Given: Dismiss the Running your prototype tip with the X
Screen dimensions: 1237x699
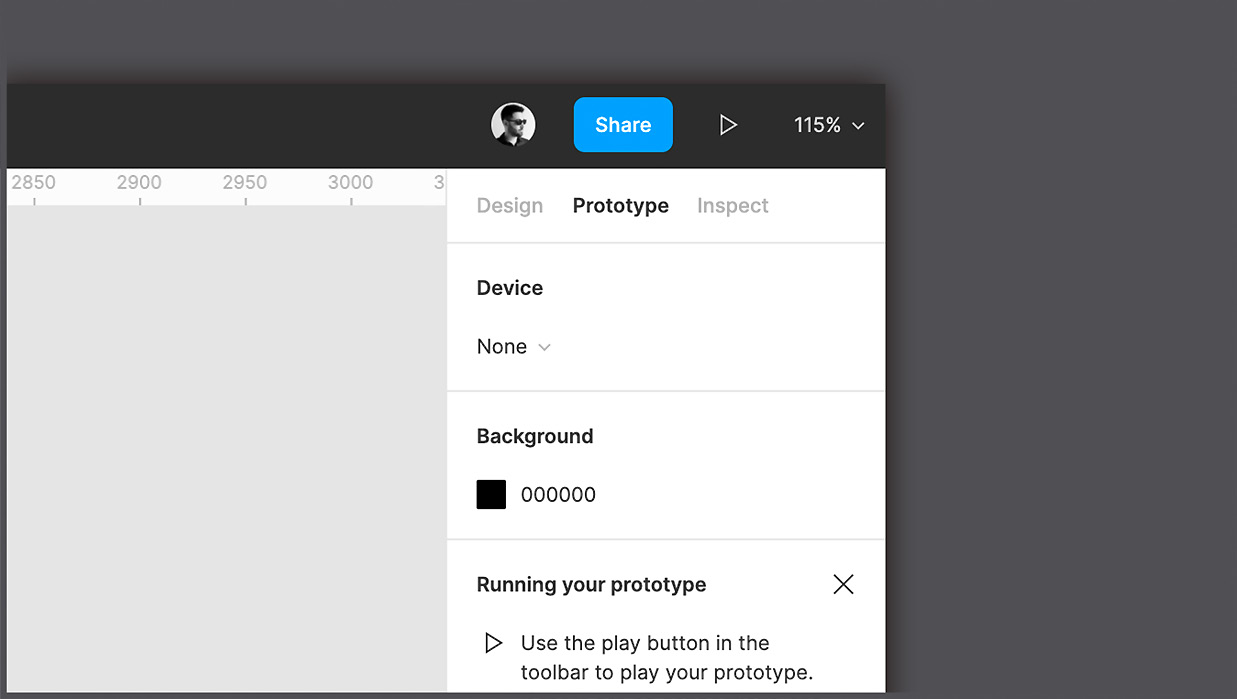Looking at the screenshot, I should coord(843,584).
